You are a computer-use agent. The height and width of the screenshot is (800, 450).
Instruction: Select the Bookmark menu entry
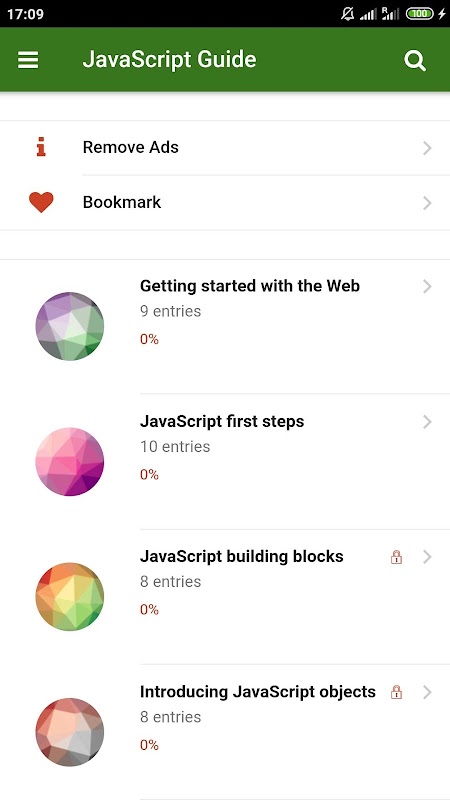point(225,203)
